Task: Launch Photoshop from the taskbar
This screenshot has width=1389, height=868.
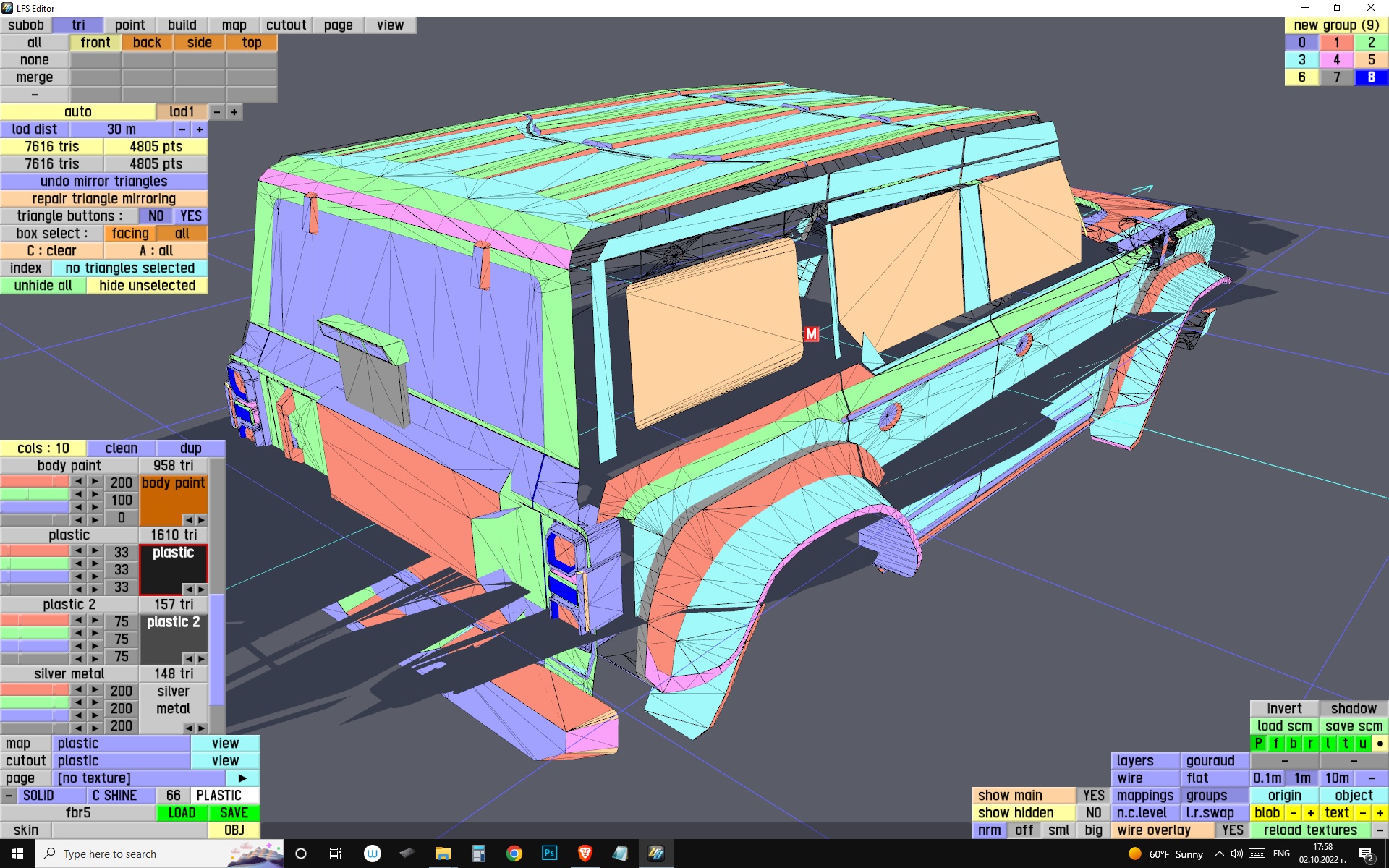Action: point(549,854)
